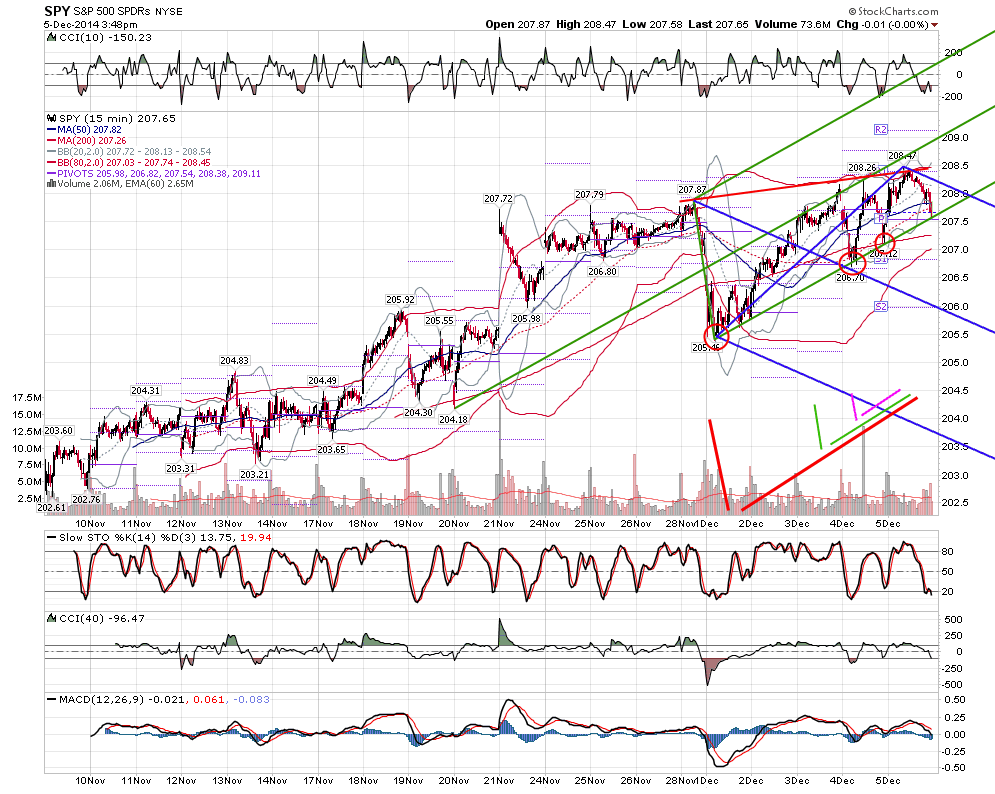Click the 204.83 price peak label

coord(234,361)
